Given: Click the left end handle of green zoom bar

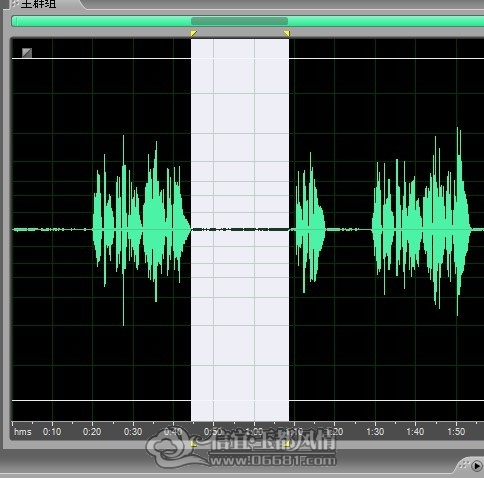Looking at the screenshot, I should pos(15,21).
